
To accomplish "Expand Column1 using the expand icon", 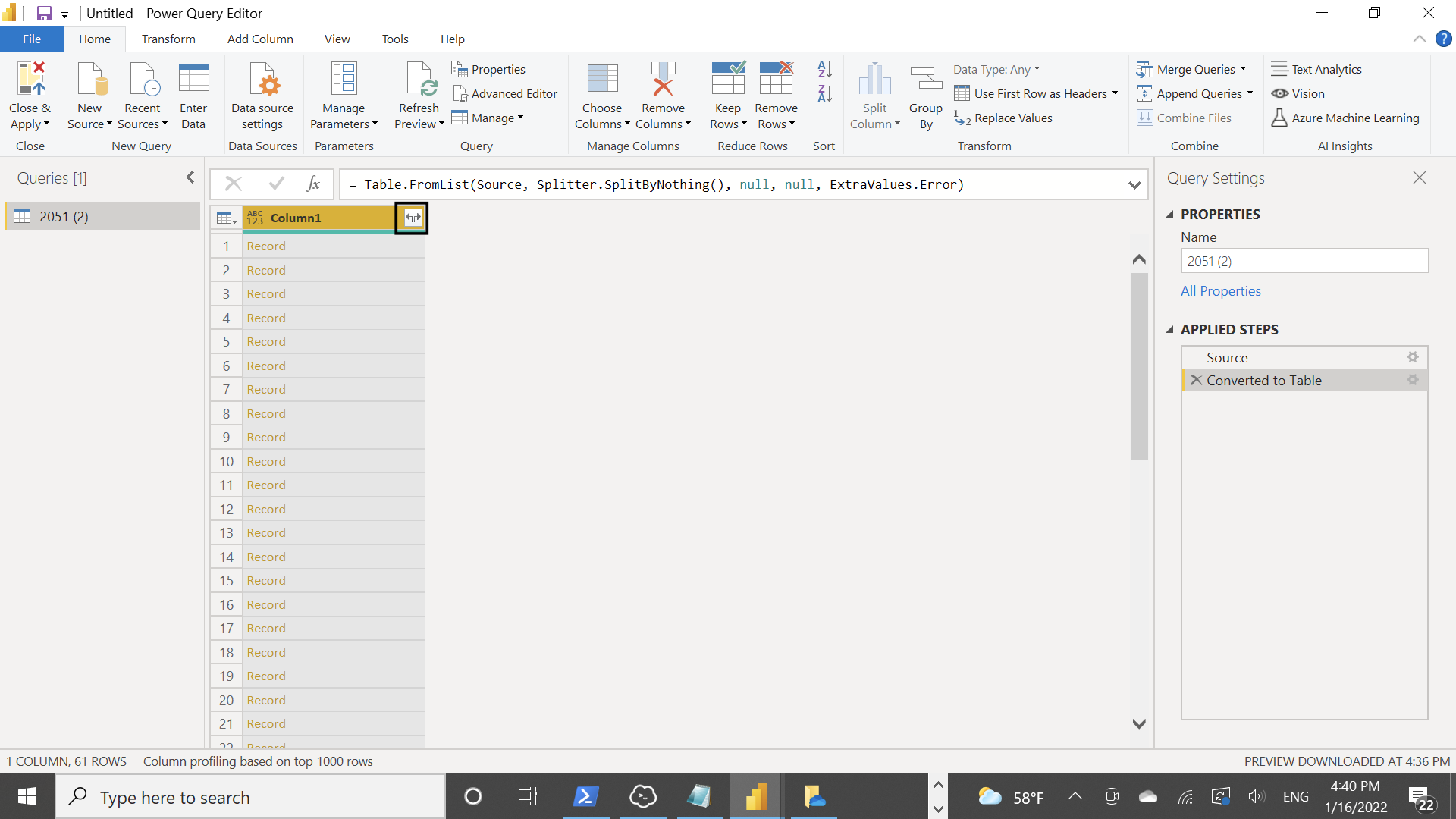I will click(x=412, y=218).
